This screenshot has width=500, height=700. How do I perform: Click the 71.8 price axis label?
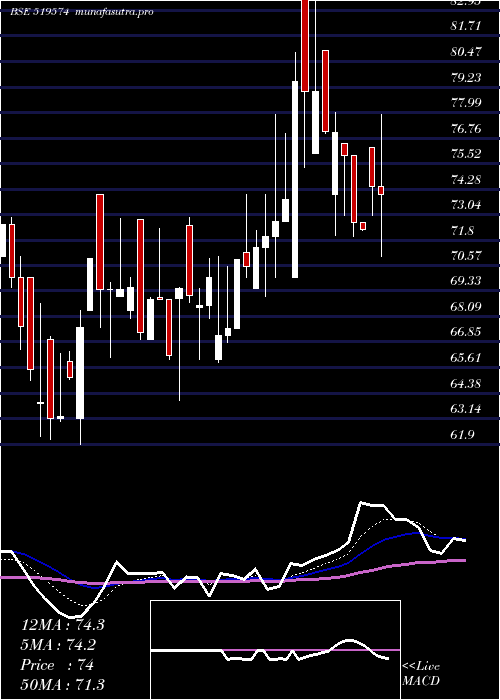click(x=462, y=231)
